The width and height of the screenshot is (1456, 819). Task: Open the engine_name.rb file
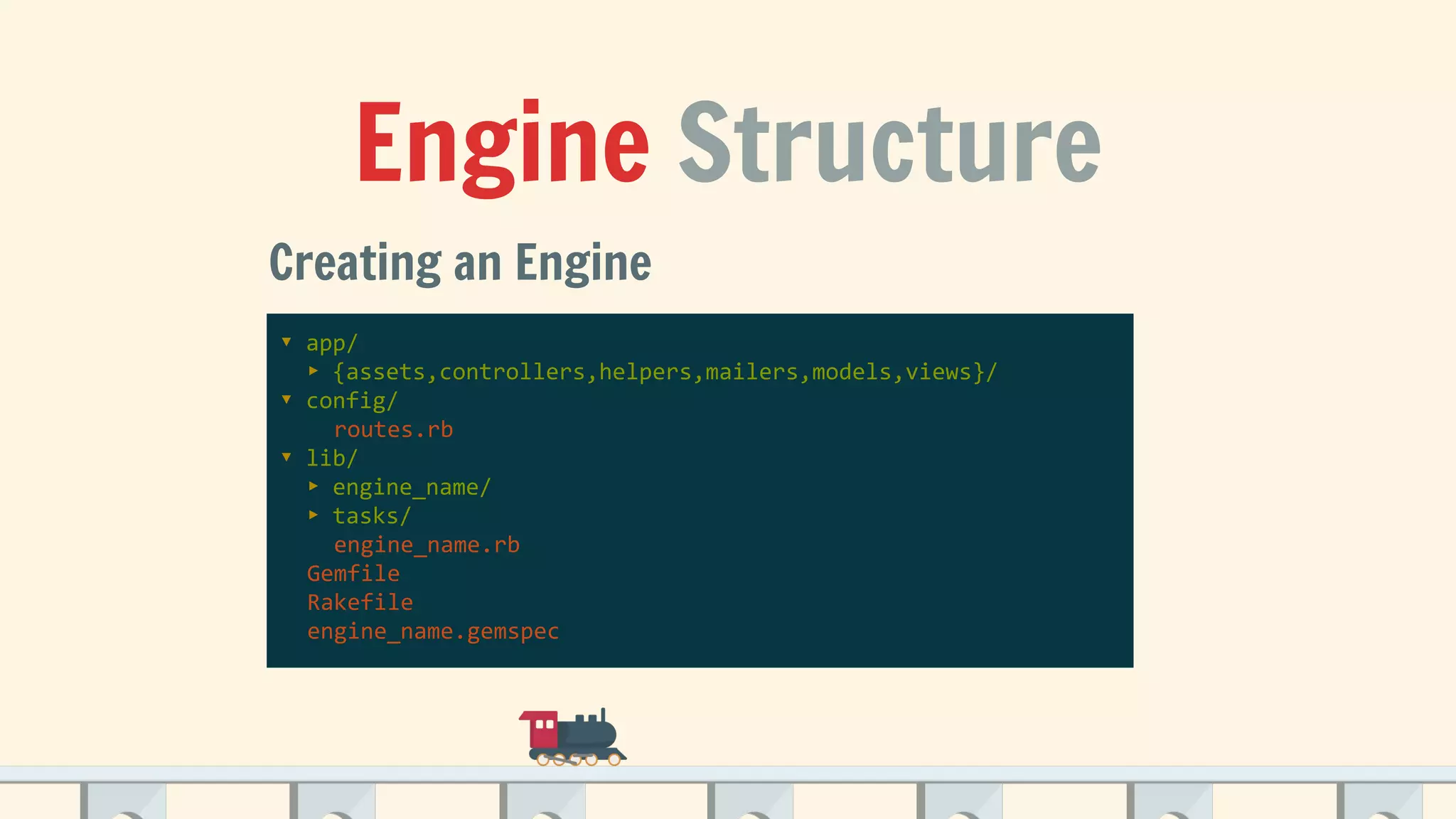click(427, 545)
